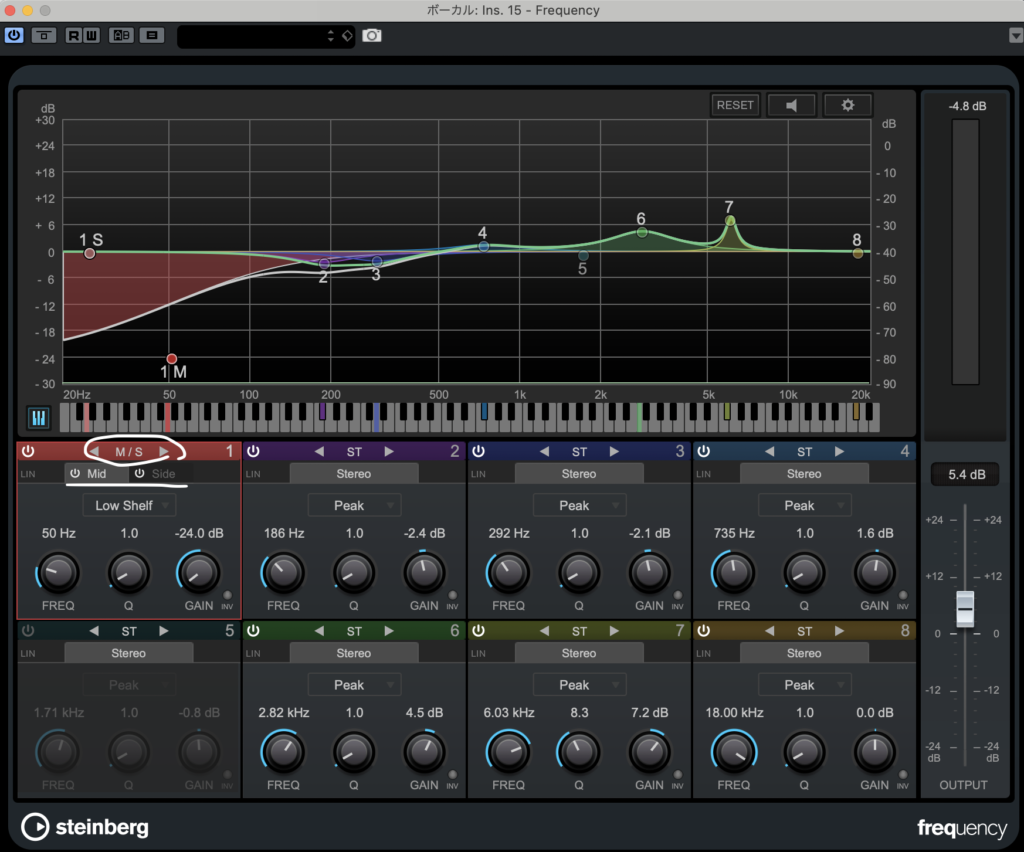
Task: Click the RESET button
Action: (x=735, y=105)
